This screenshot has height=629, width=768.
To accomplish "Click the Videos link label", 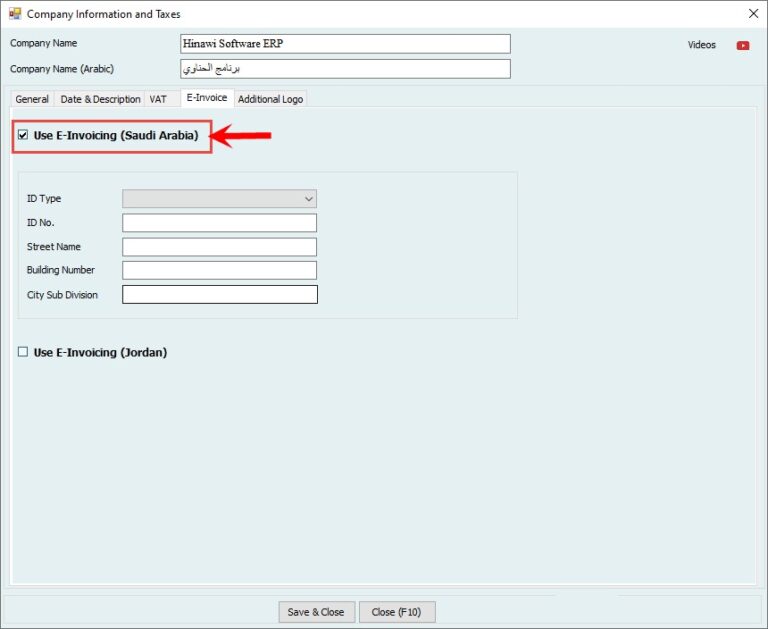I will (701, 45).
